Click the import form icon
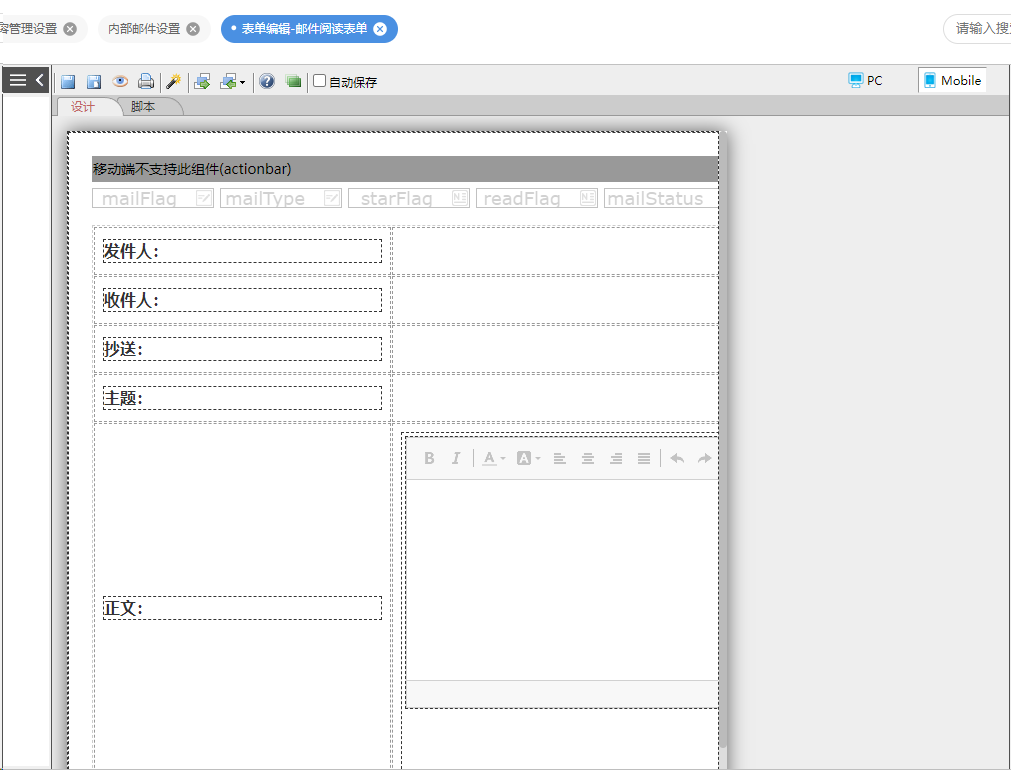 tap(228, 81)
